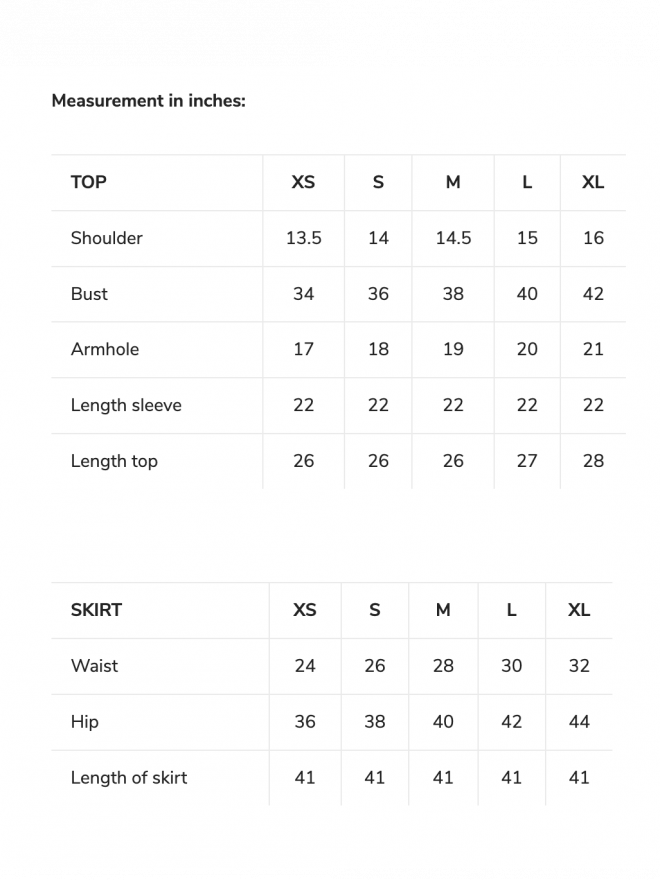Click the M column header in SKIRT table
660x880 pixels.
(443, 610)
